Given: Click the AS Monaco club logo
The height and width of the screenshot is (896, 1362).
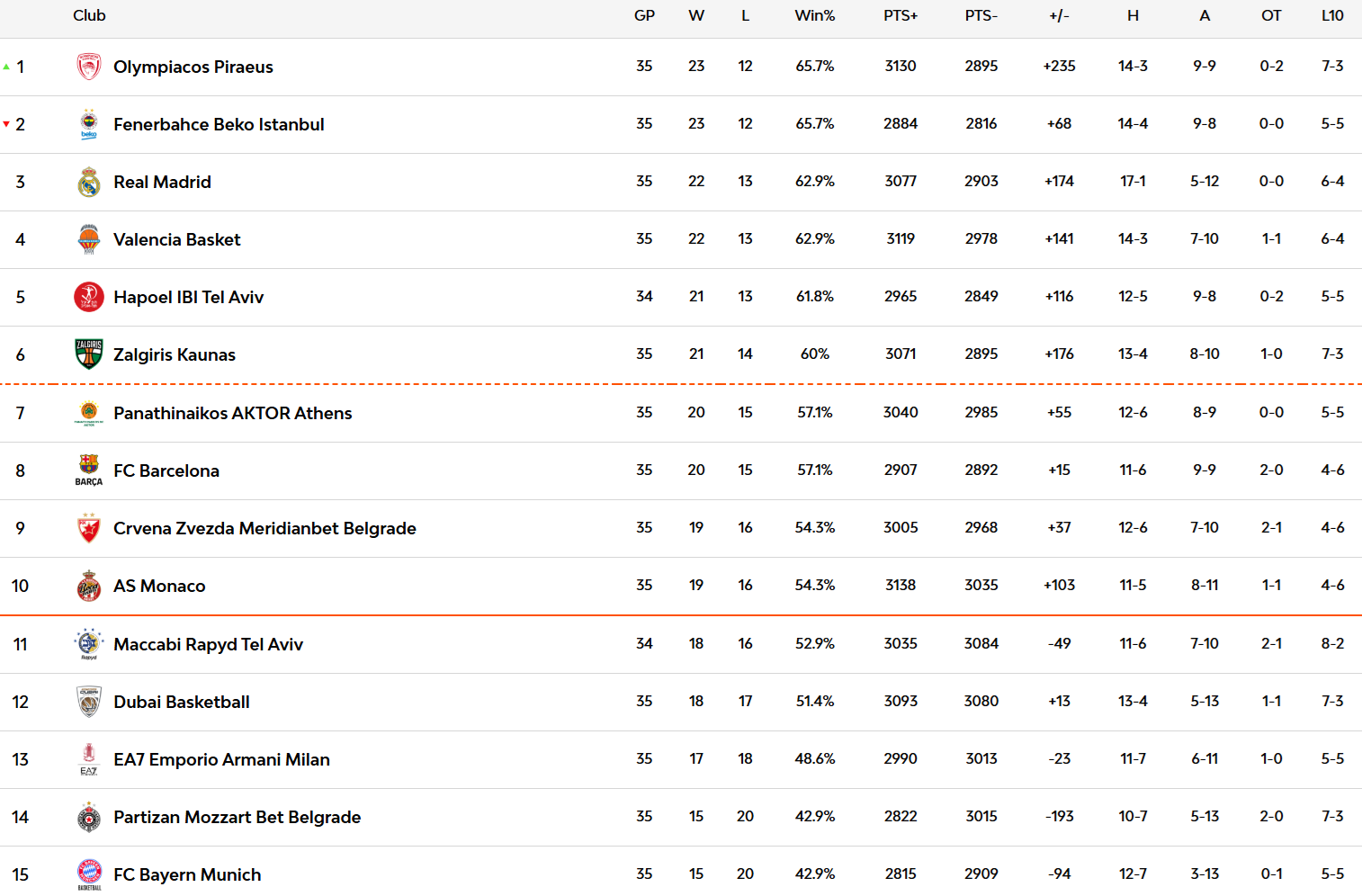Looking at the screenshot, I should click(88, 586).
